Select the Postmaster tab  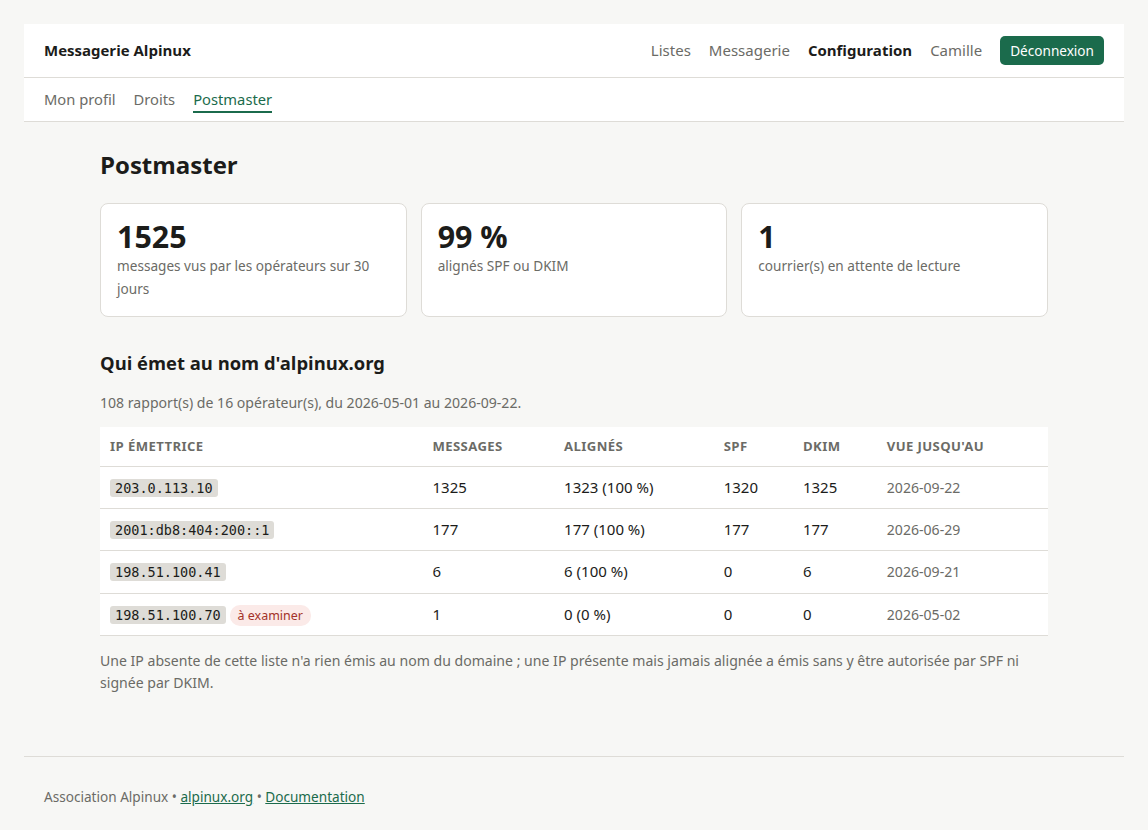point(232,100)
